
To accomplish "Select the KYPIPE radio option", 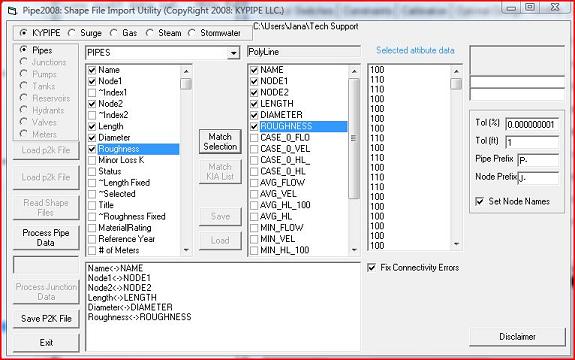I will pos(23,33).
